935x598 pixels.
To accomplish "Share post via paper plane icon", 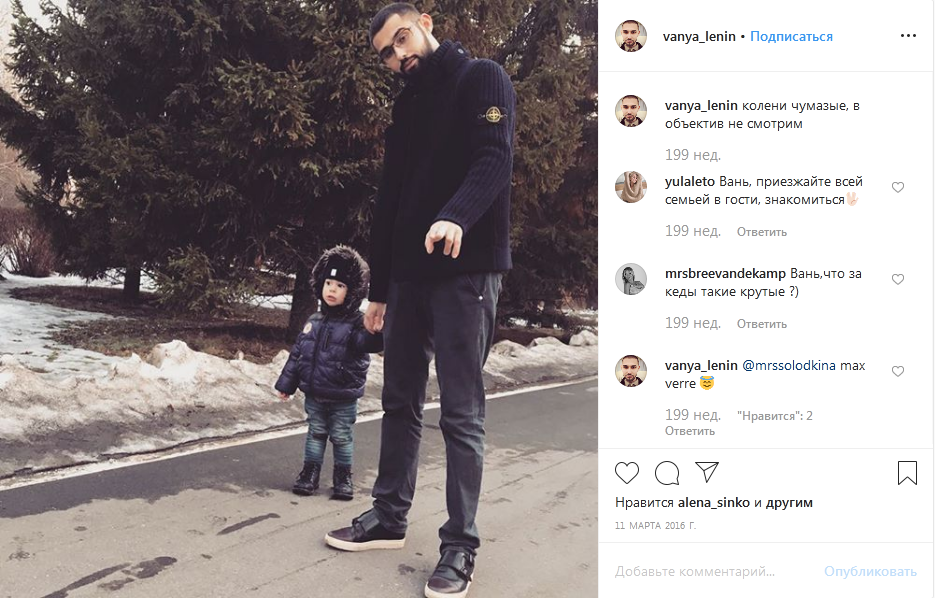I will (x=707, y=472).
